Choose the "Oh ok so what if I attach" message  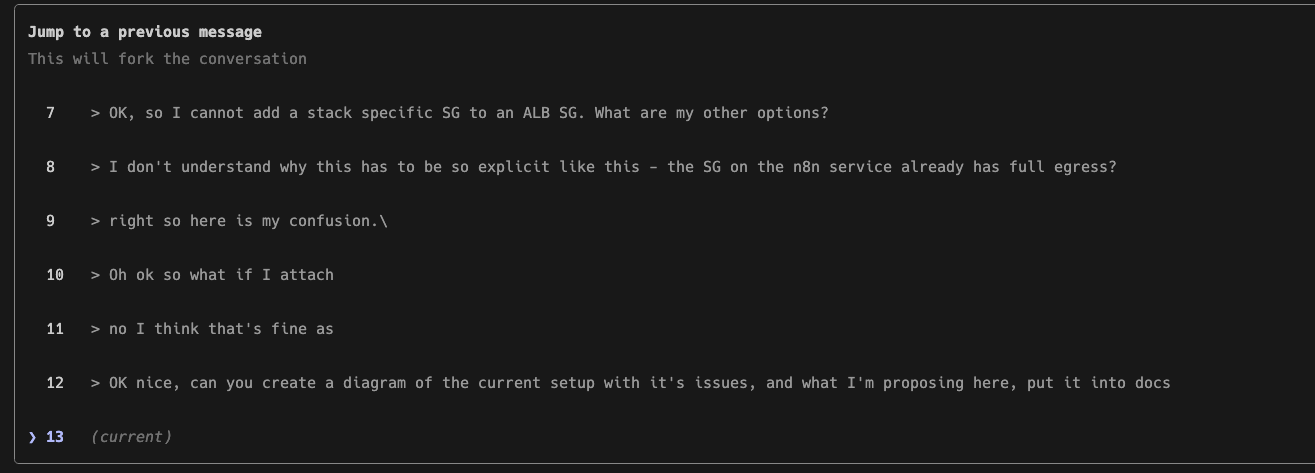(221, 274)
